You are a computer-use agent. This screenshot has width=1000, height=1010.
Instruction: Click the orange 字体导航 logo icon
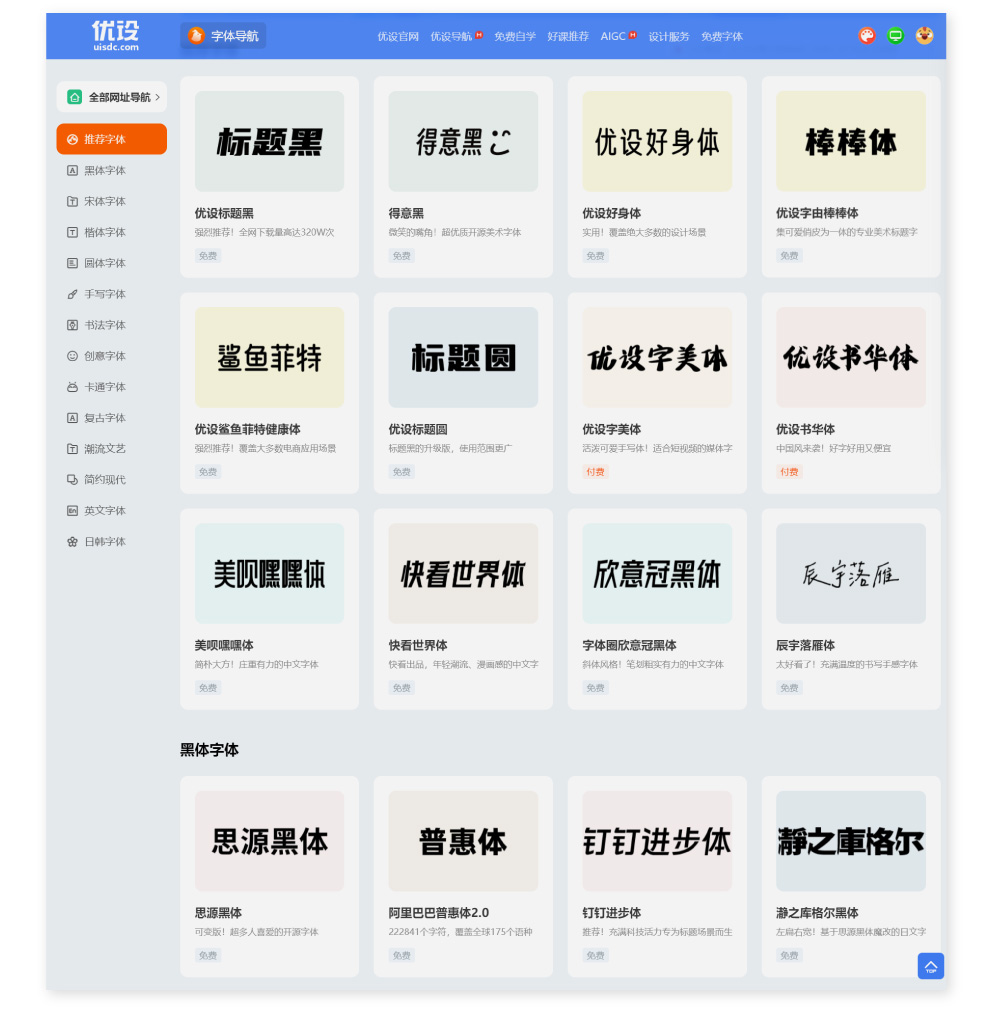196,35
